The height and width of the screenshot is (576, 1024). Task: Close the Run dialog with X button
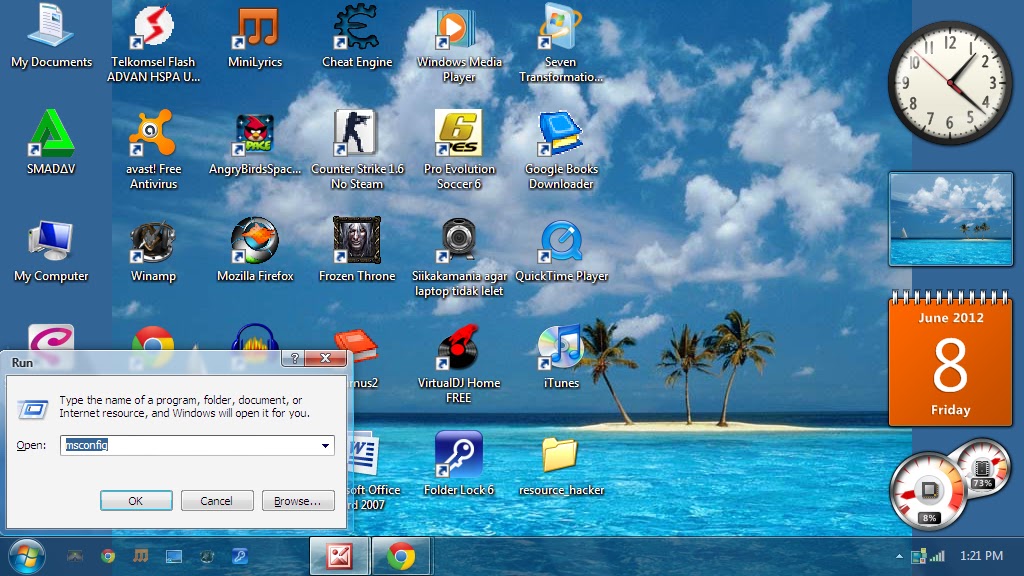[x=325, y=358]
